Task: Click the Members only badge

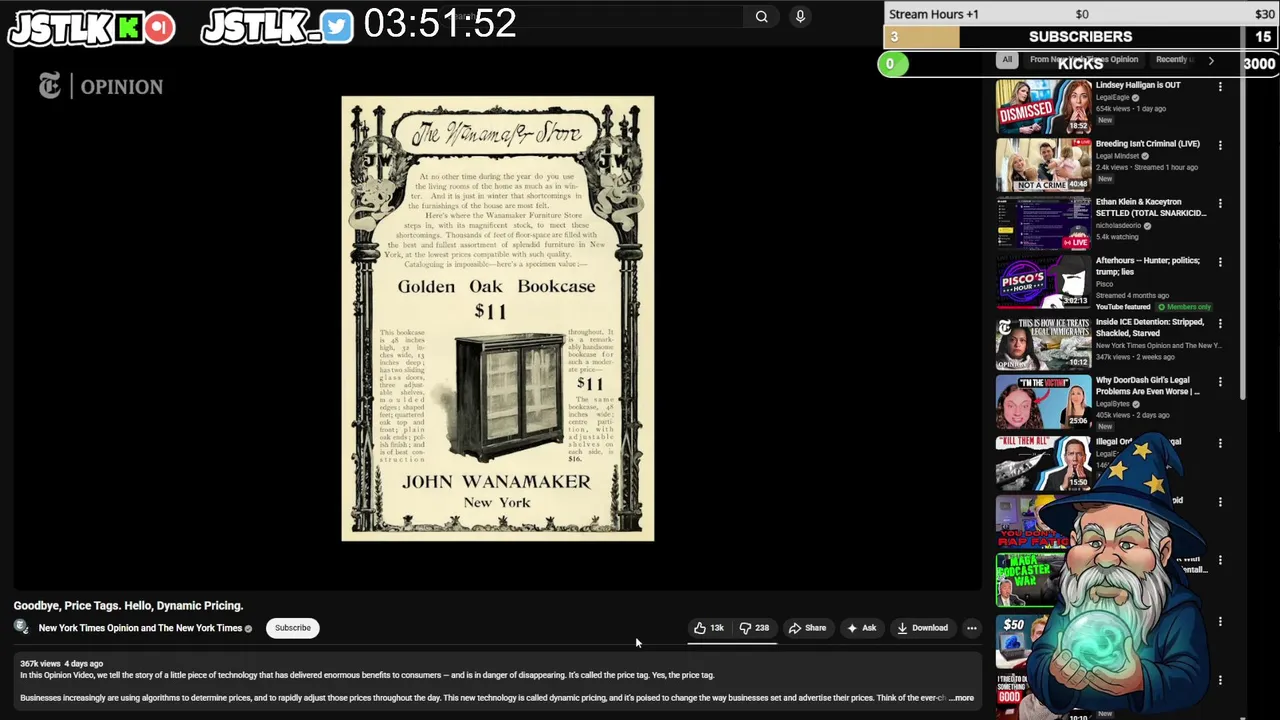Action: tap(1184, 307)
